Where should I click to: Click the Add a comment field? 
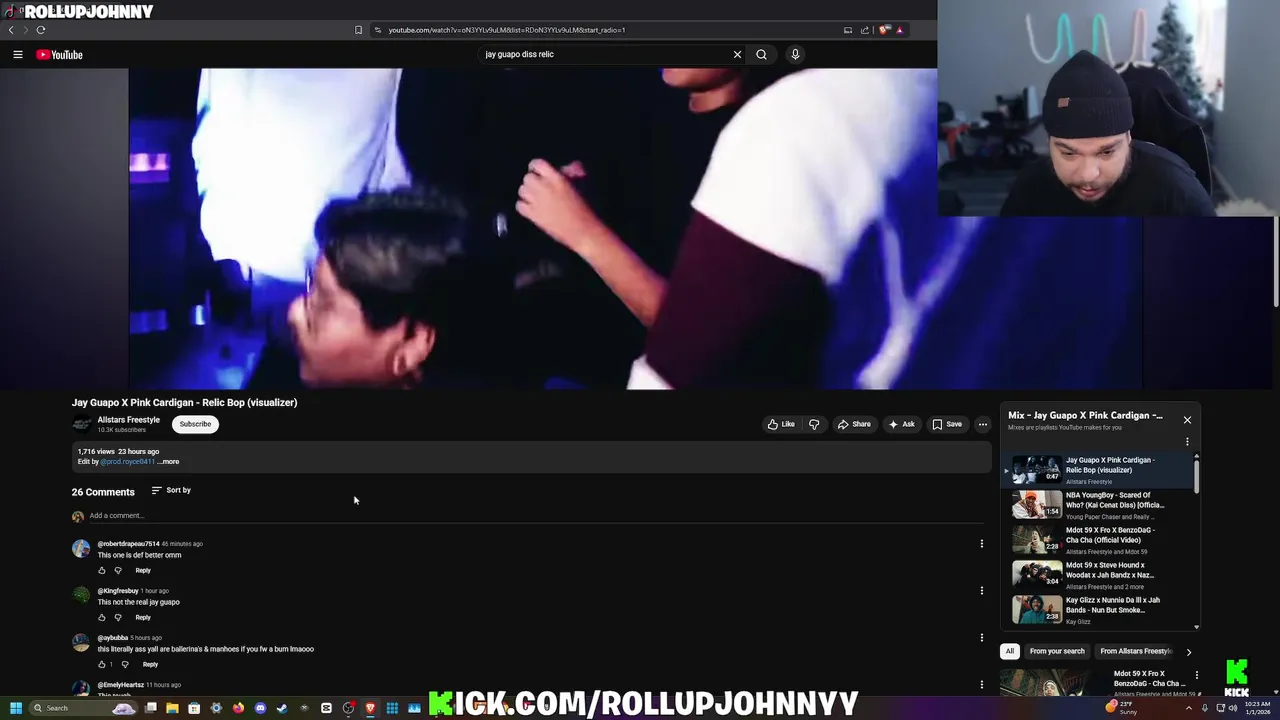pos(536,516)
